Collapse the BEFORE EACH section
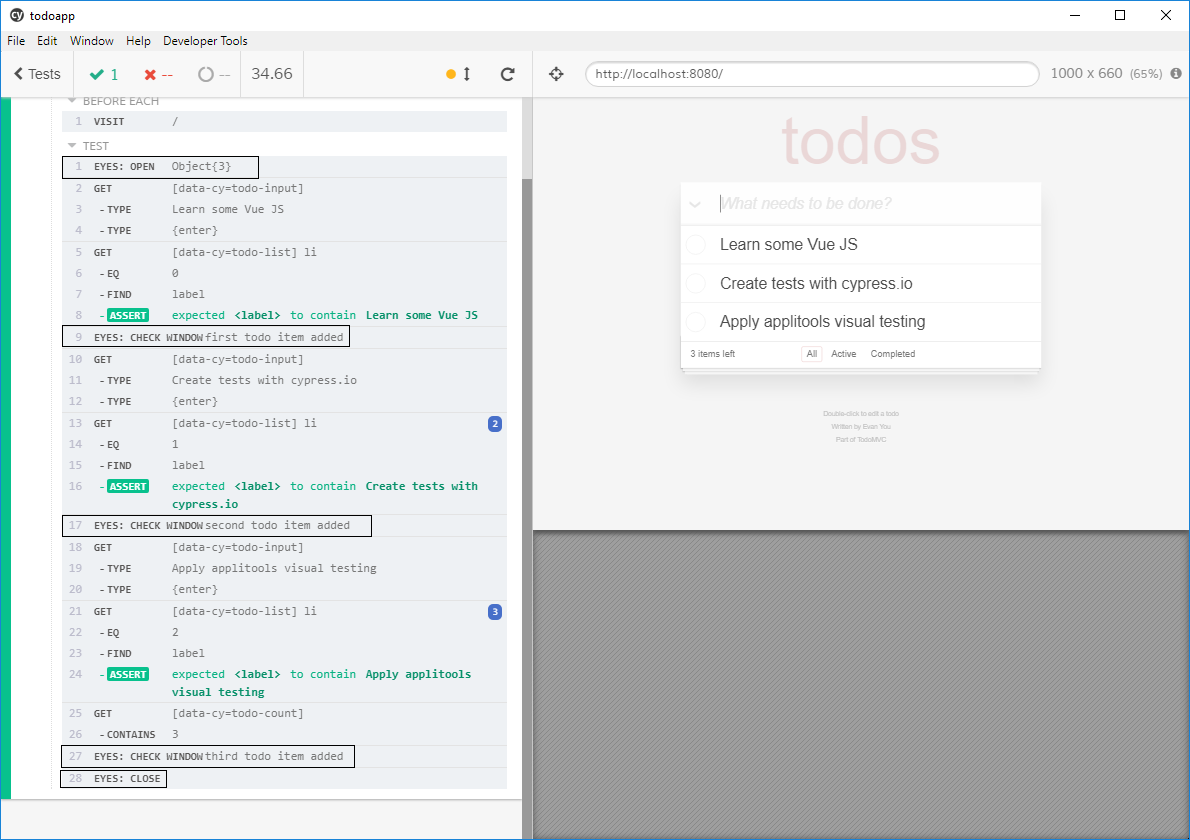This screenshot has width=1190, height=840. 72,101
